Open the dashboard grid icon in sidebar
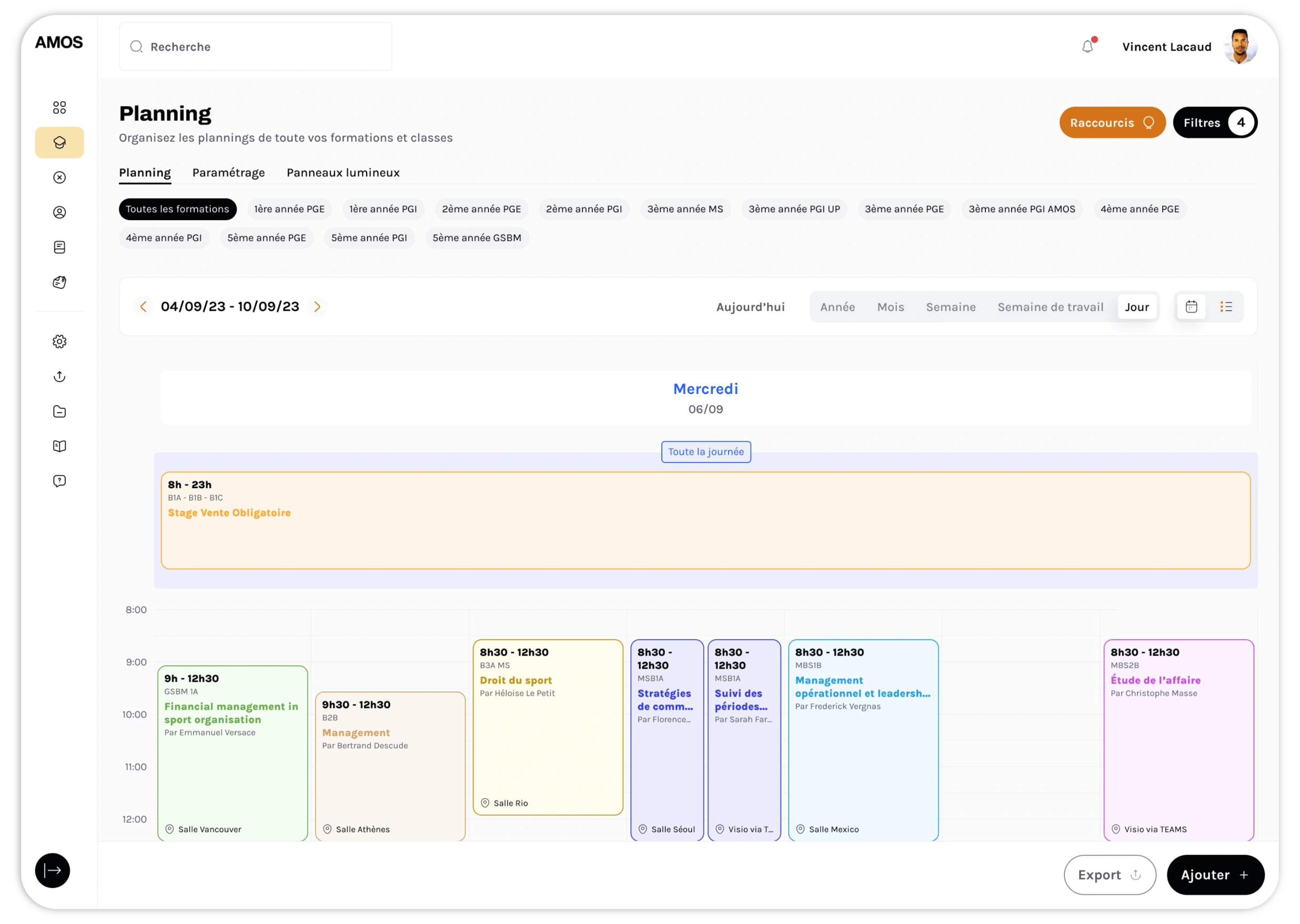This screenshot has height=924, width=1300. point(59,107)
